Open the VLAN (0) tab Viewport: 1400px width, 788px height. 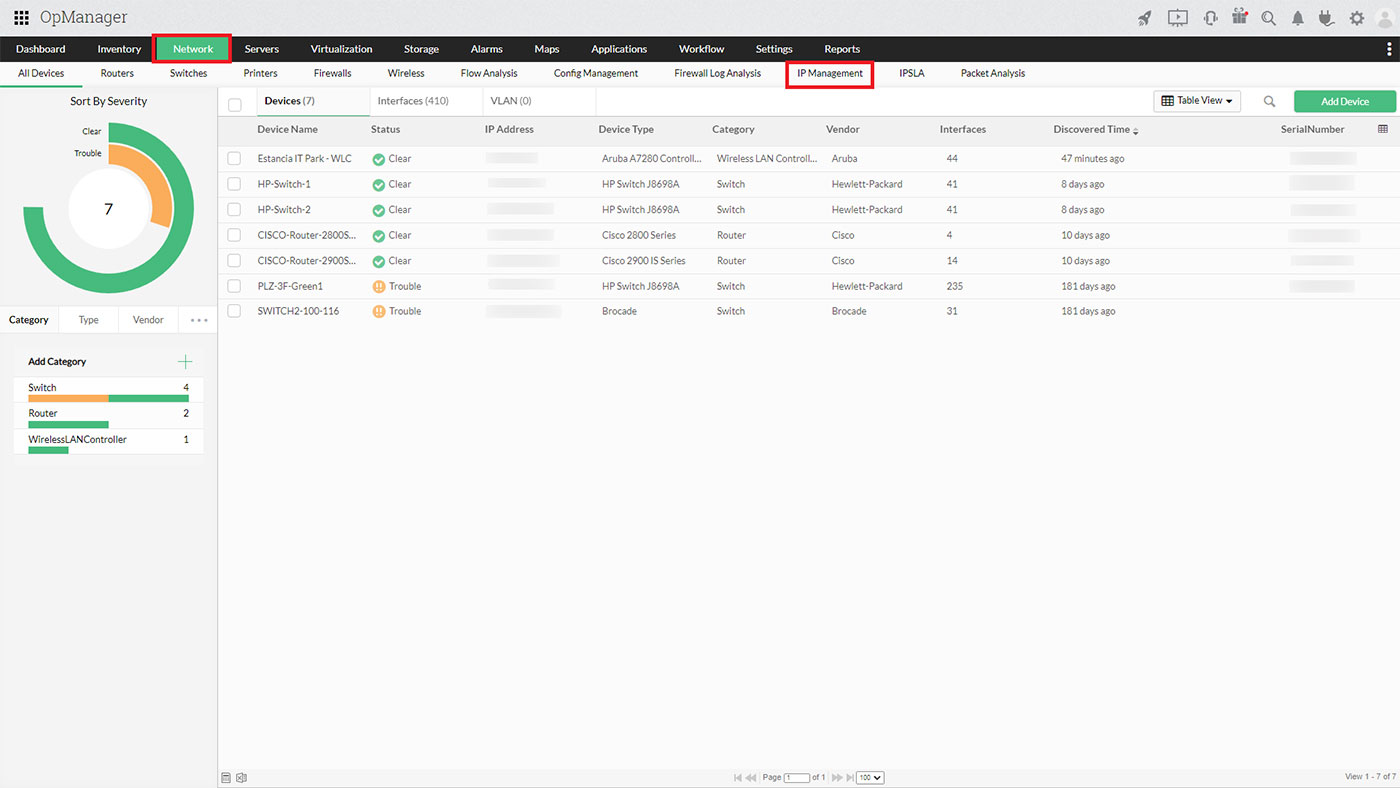tap(511, 101)
